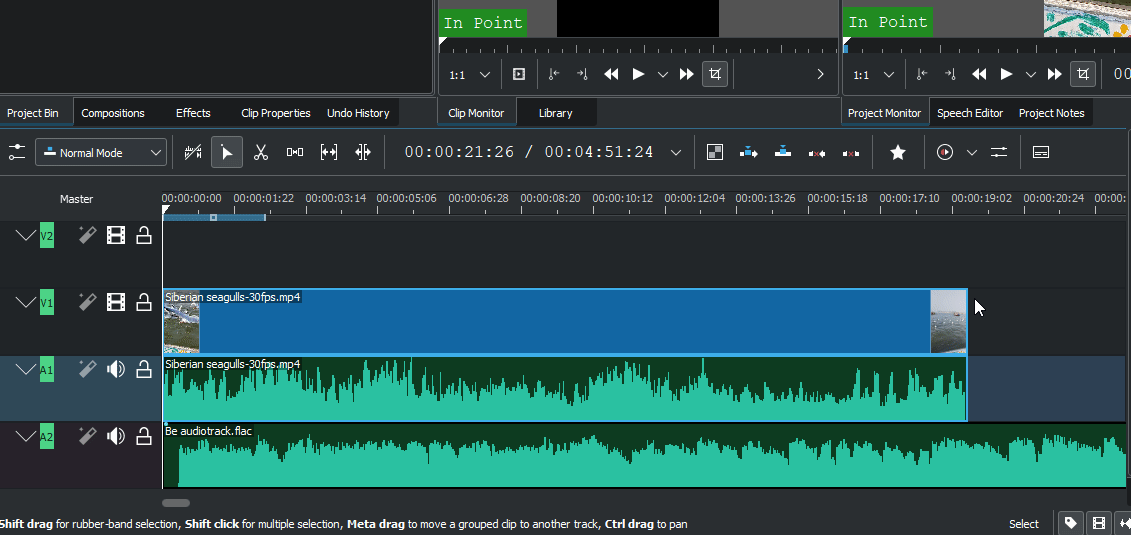Activate the Spacer tool in timeline toolbar
The width and height of the screenshot is (1131, 535).
pos(295,152)
